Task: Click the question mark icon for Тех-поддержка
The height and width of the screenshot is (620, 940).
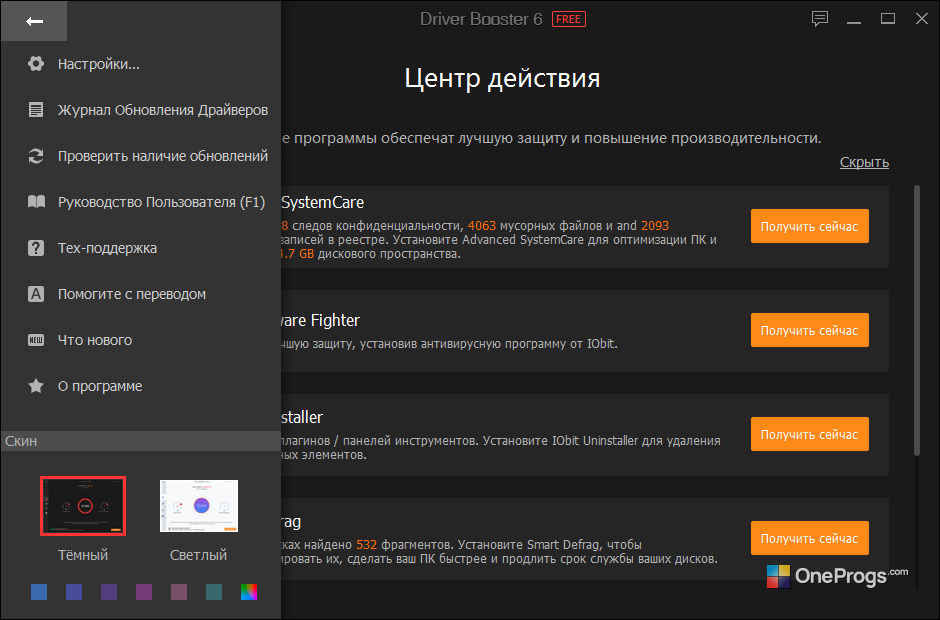Action: 36,248
